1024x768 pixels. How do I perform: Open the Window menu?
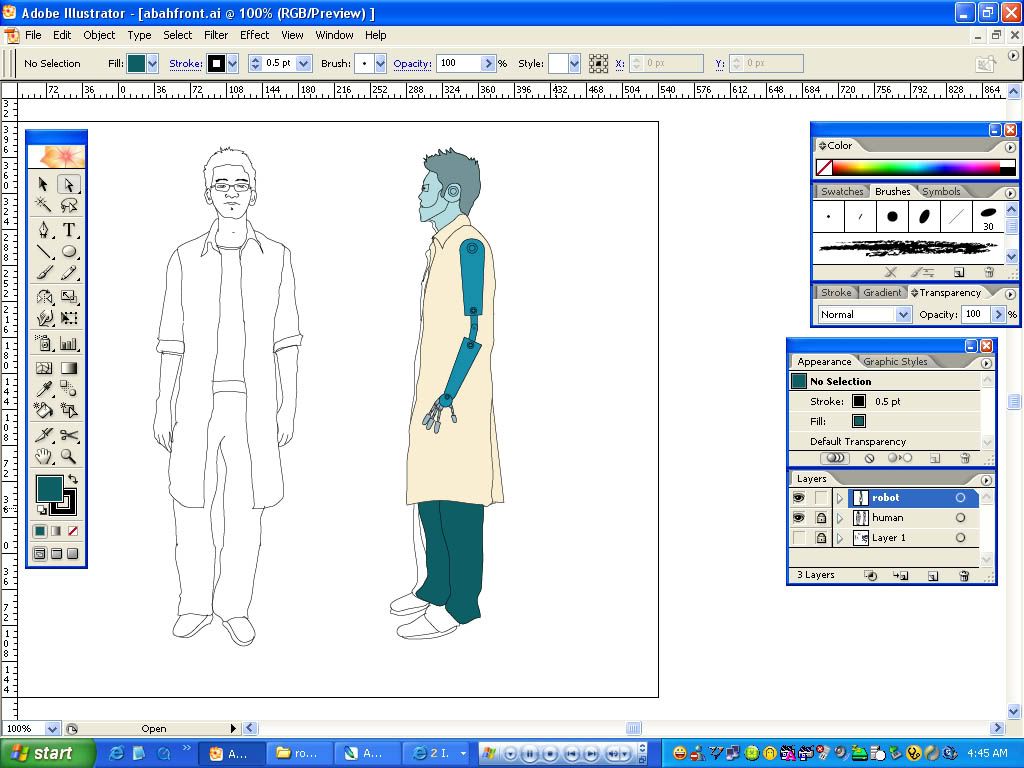point(334,35)
